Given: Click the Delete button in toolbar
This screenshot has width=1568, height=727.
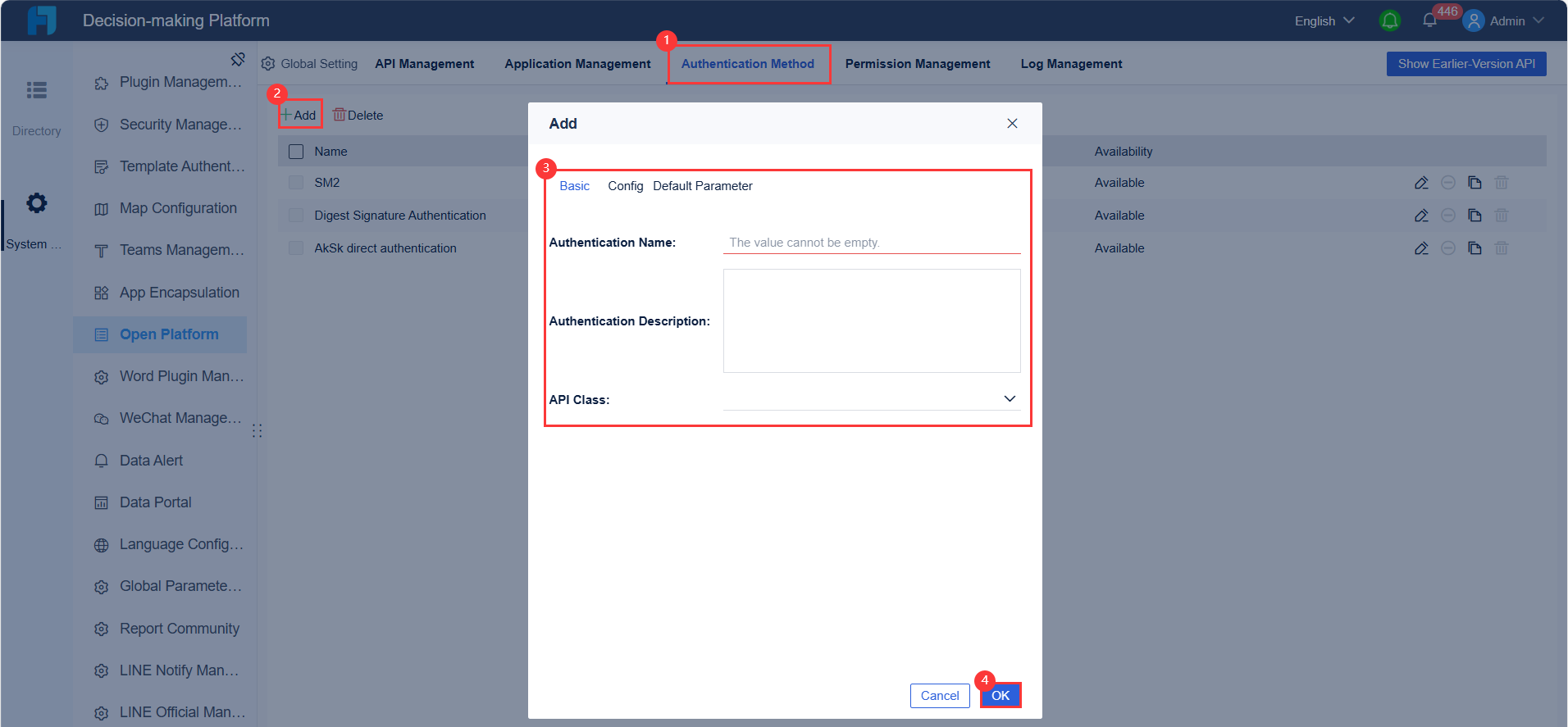Looking at the screenshot, I should [x=358, y=115].
